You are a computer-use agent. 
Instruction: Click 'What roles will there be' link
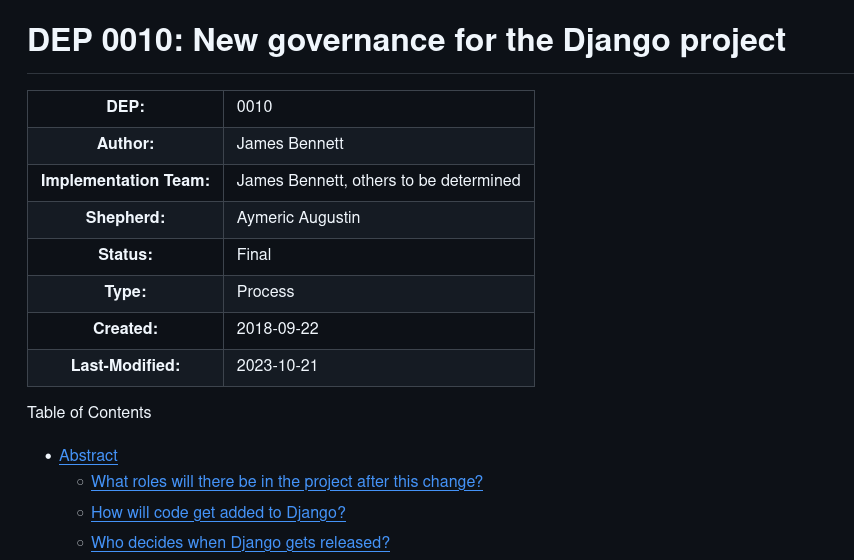286,482
